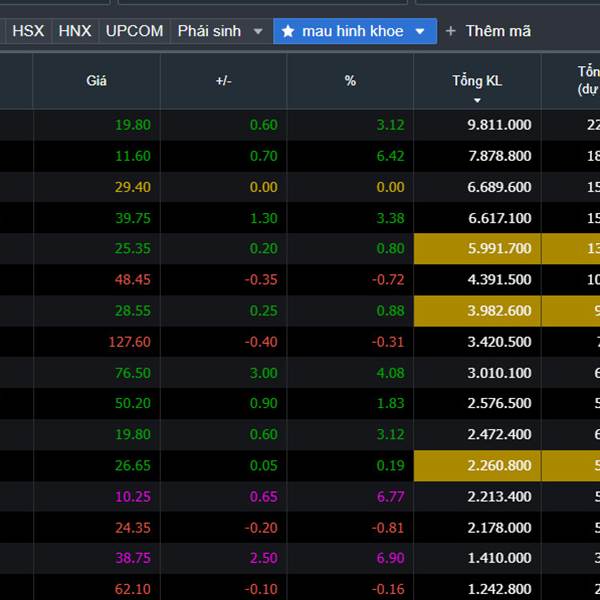Switch to the HNX tab
Viewport: 600px width, 600px height.
tap(75, 31)
